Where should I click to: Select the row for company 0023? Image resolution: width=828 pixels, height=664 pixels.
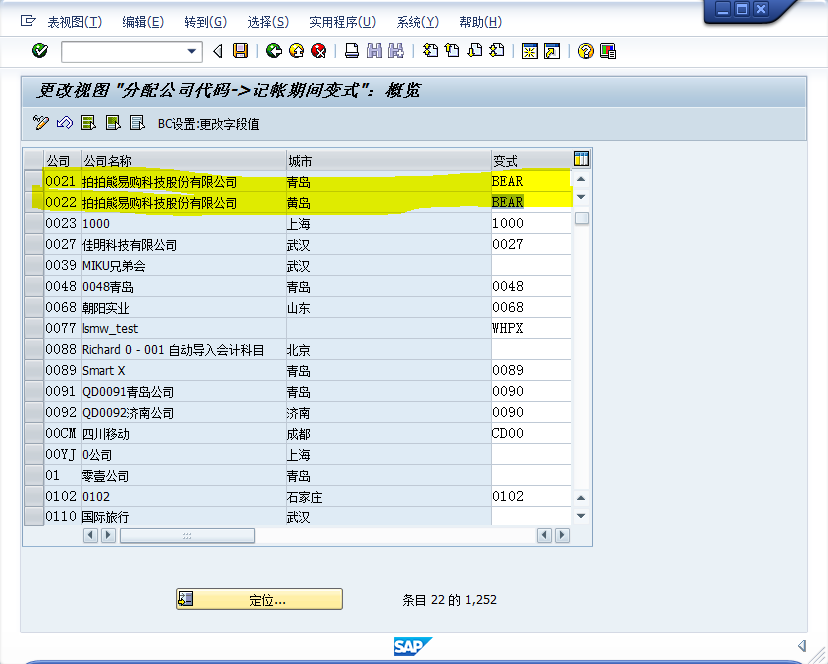(x=34, y=223)
